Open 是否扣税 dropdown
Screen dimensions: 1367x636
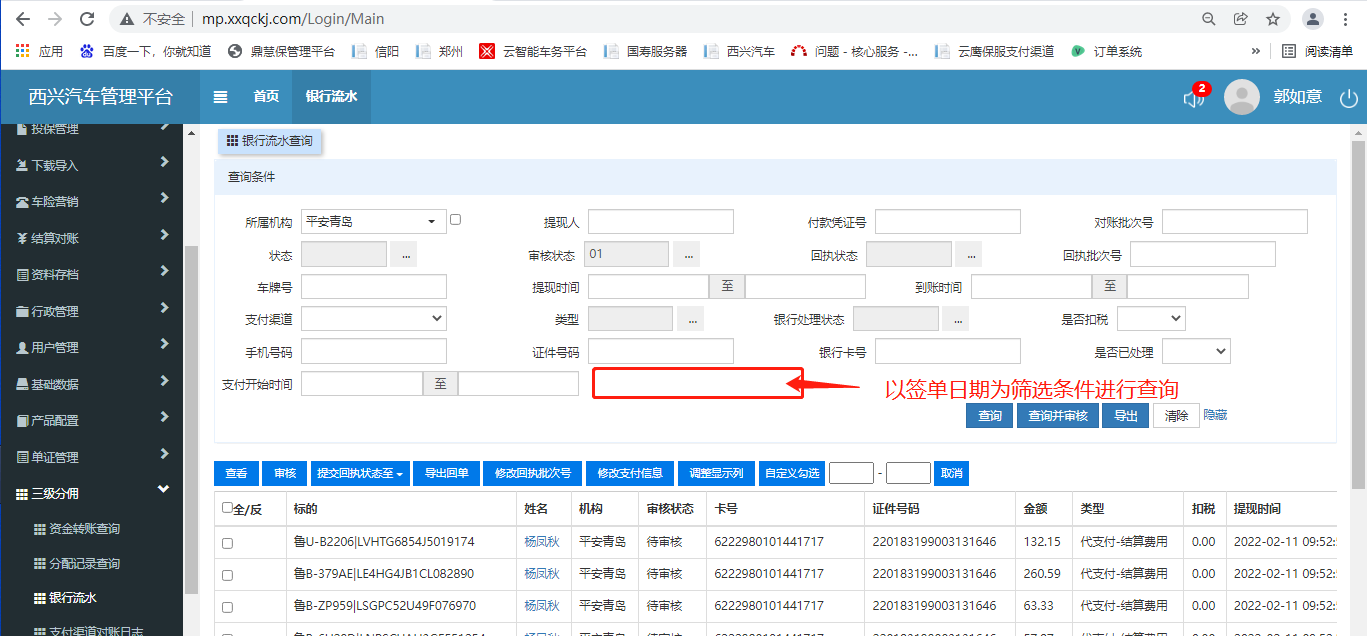coord(1151,318)
